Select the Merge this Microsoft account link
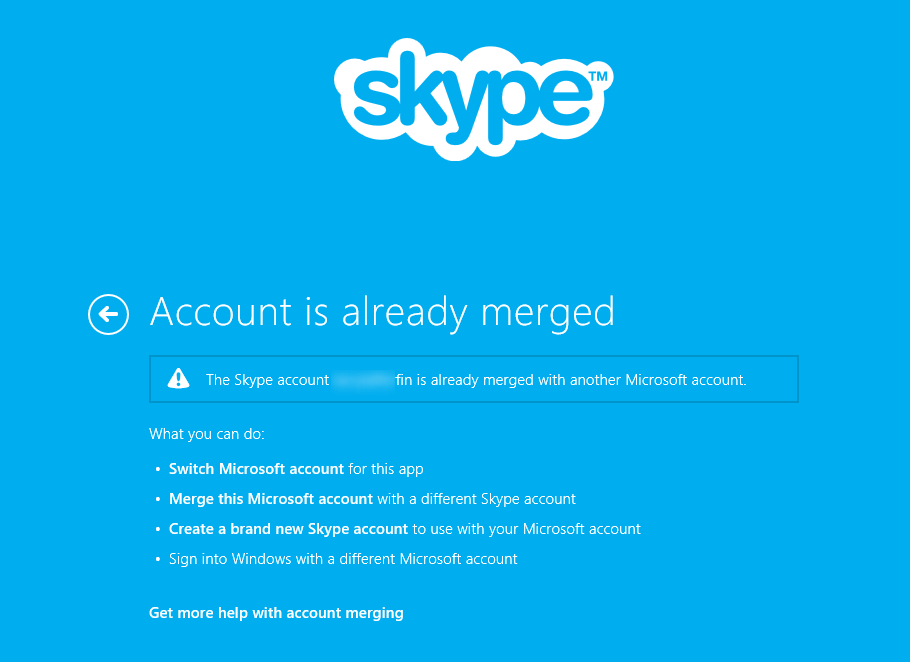Screen dimensions: 910x662 pos(270,499)
